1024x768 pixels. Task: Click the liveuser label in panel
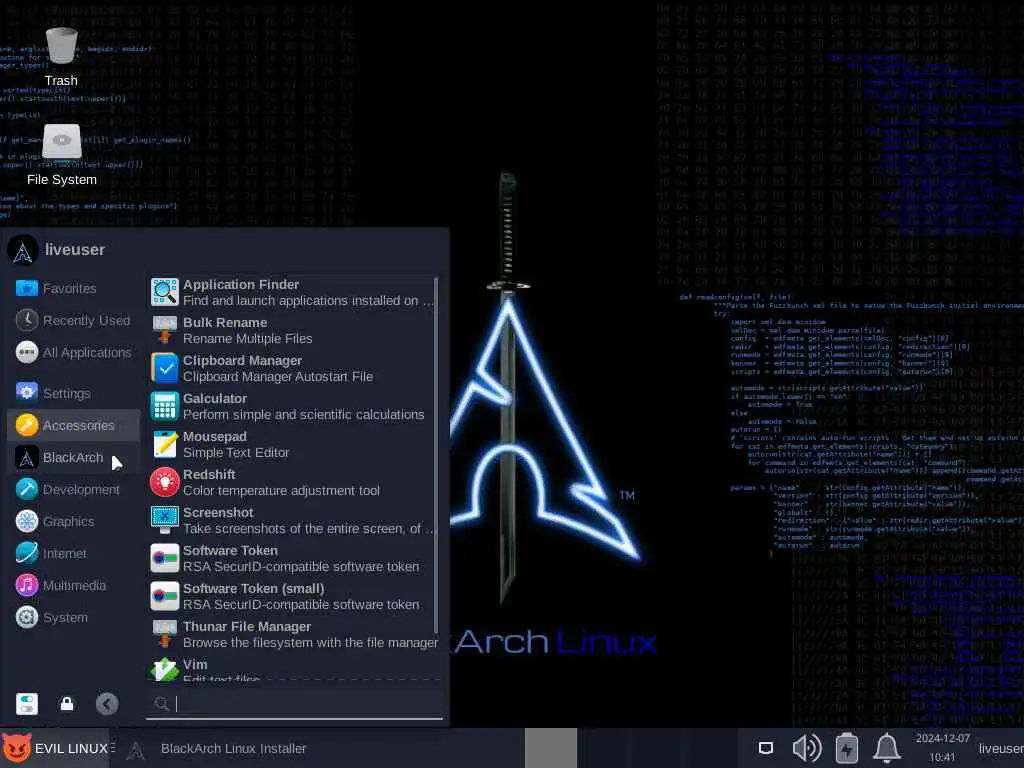coord(1000,748)
